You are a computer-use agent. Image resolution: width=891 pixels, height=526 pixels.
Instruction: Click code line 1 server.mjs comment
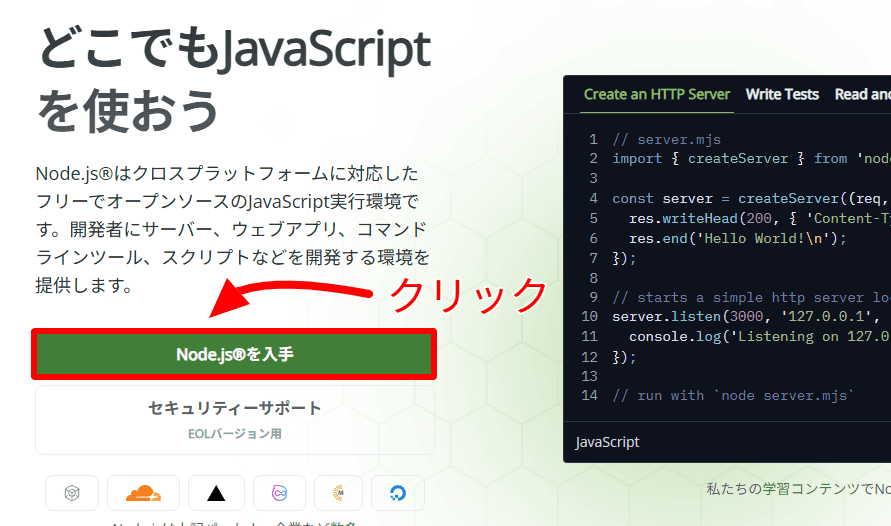pos(666,140)
